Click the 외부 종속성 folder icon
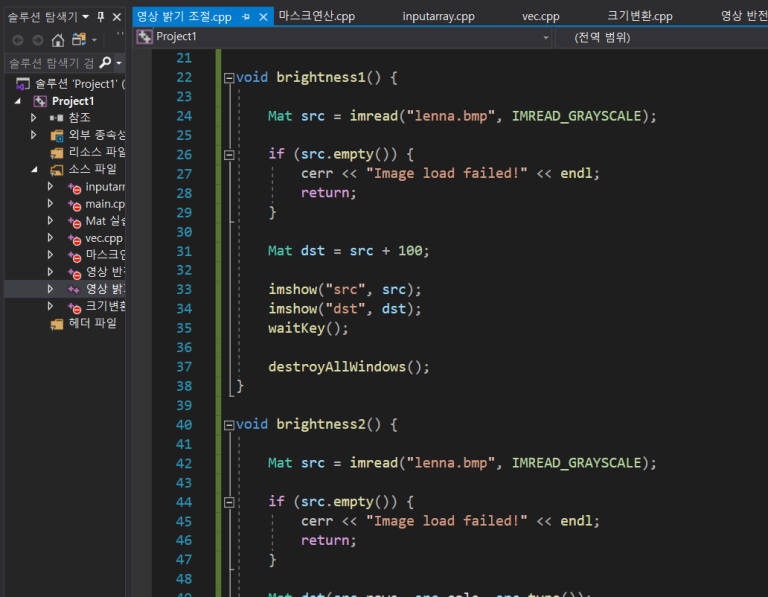Screen dimensions: 768x597 pyautogui.click(x=57, y=135)
